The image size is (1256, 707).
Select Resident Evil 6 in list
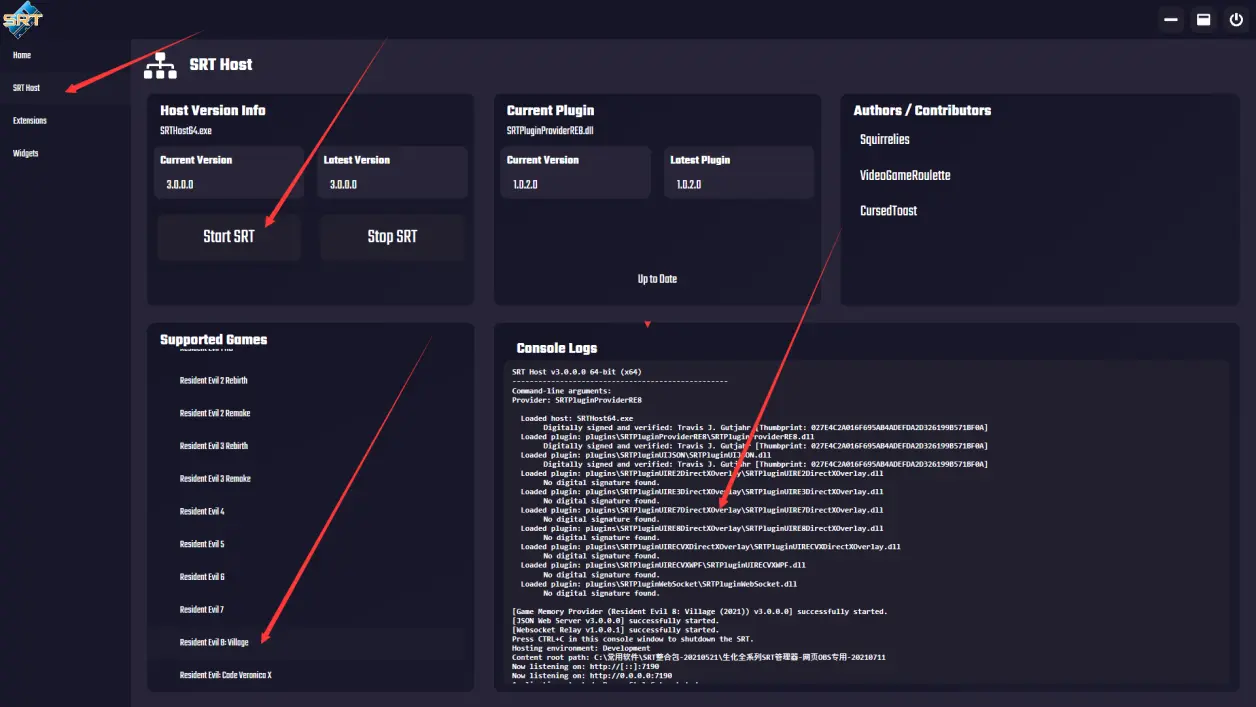202,577
